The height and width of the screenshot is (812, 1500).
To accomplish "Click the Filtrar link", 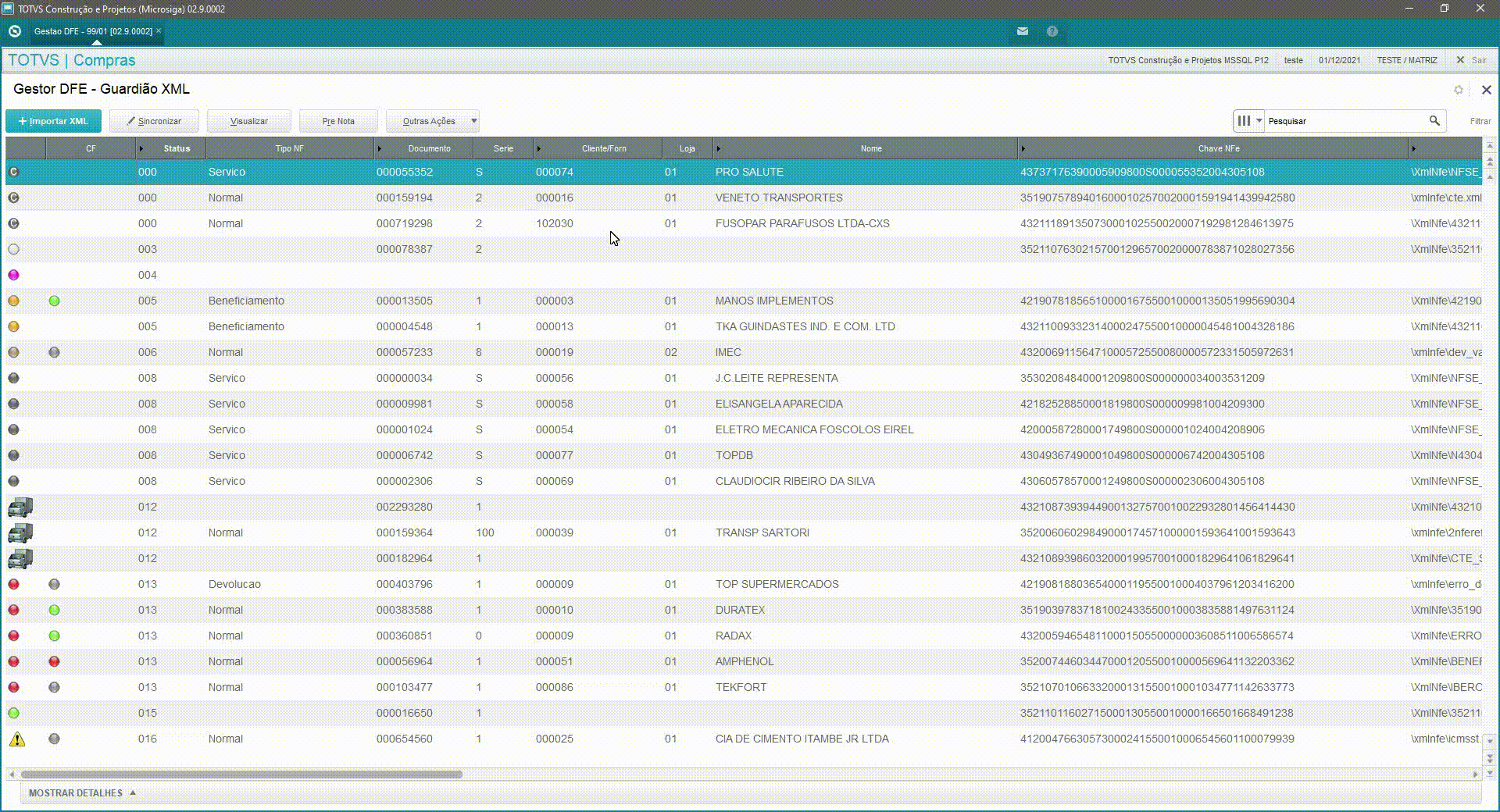I will 1480,121.
